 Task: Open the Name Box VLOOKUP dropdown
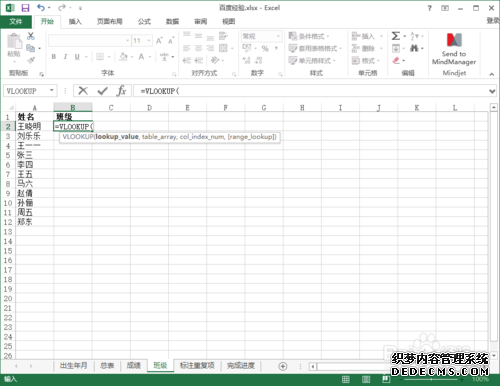point(52,90)
